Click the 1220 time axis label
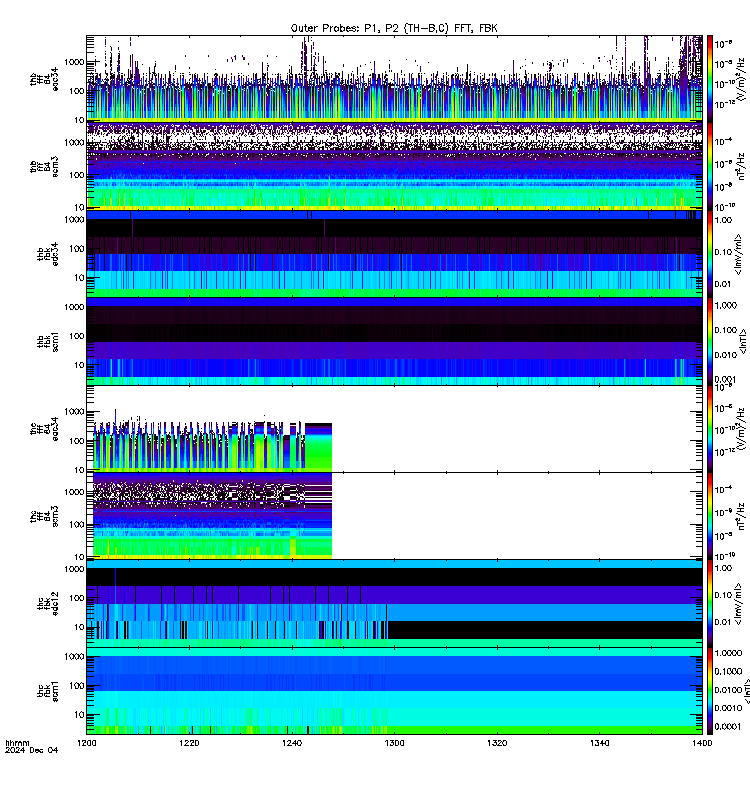 click(189, 743)
